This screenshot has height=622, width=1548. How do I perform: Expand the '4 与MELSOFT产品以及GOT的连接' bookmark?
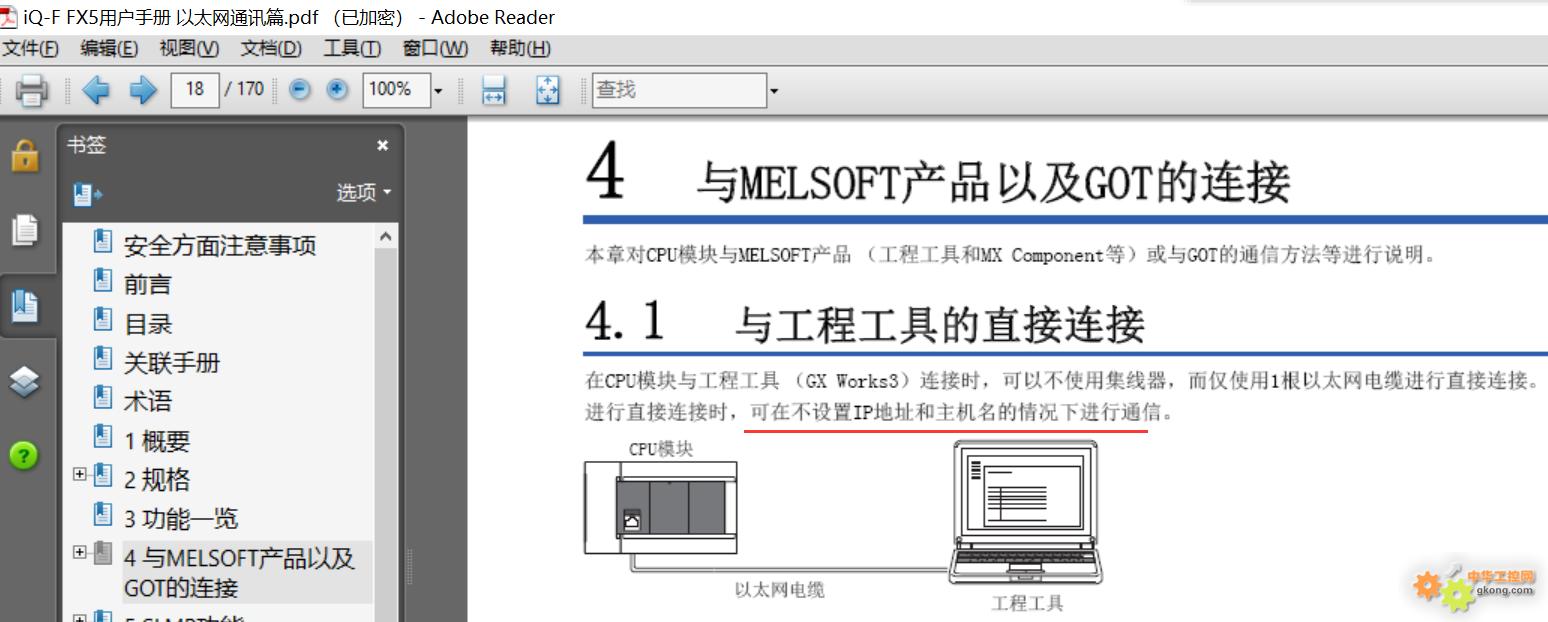coord(80,551)
